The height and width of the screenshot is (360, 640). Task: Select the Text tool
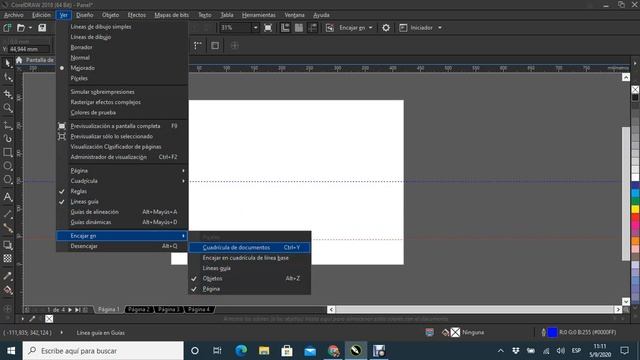pos(7,197)
